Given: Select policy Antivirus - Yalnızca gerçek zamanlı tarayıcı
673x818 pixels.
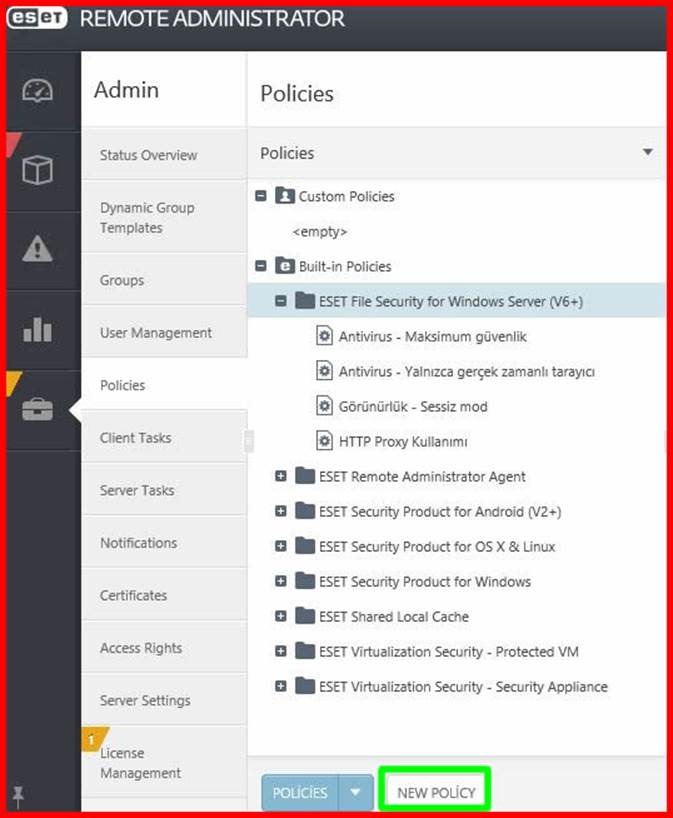Looking at the screenshot, I should [x=467, y=371].
